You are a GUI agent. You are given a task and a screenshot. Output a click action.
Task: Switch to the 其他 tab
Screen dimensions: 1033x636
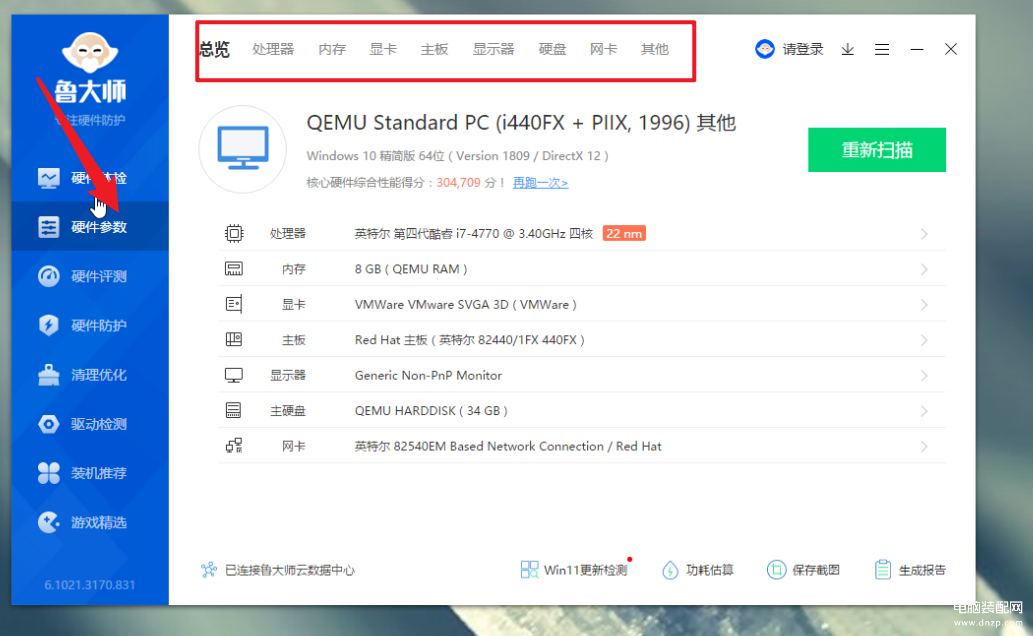tap(655, 49)
